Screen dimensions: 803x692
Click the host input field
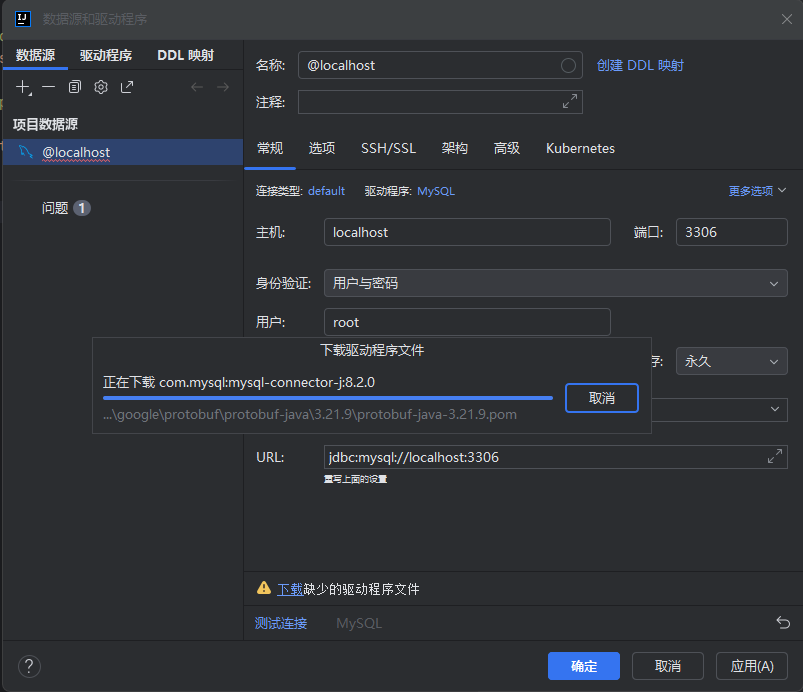[467, 232]
